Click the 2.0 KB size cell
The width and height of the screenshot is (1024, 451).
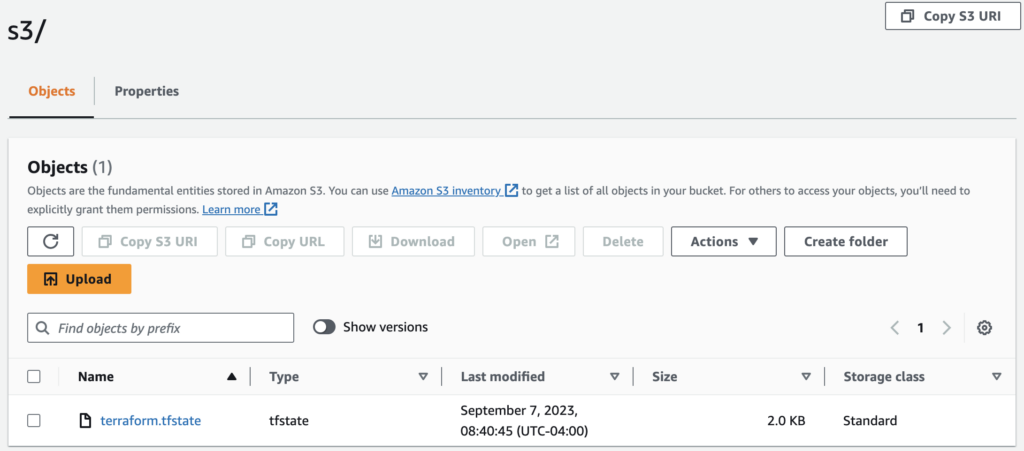[x=786, y=421]
